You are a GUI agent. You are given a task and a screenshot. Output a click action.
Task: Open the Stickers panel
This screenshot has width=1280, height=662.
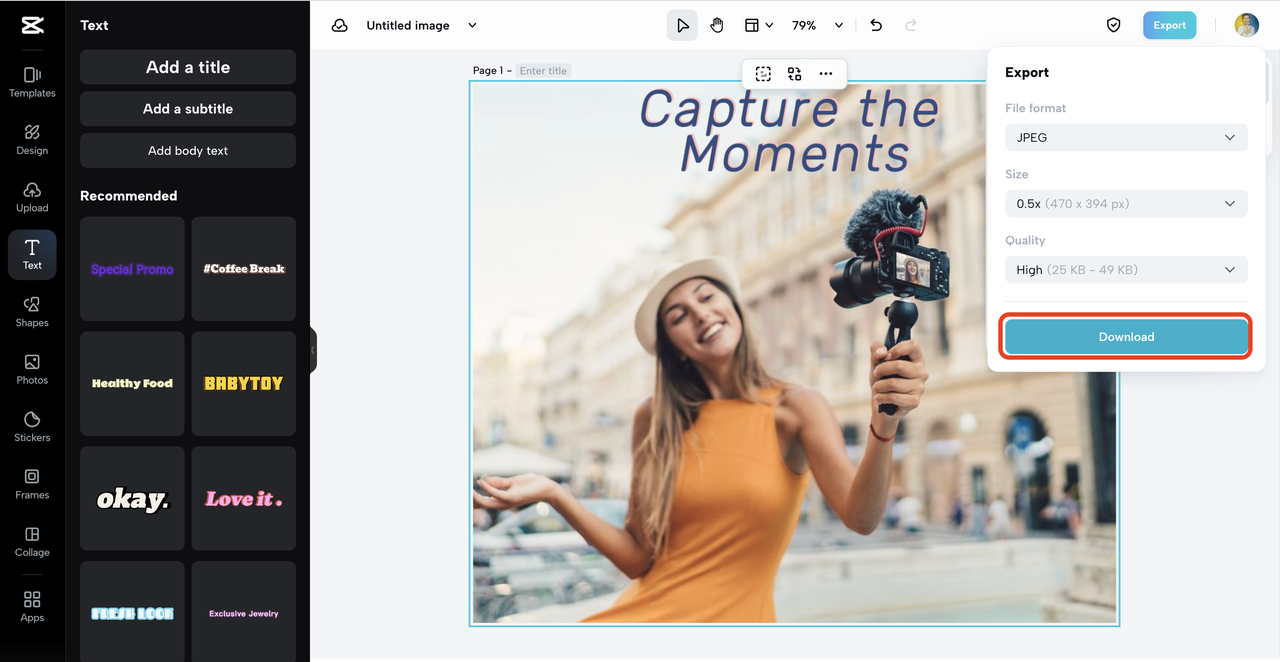pyautogui.click(x=32, y=426)
